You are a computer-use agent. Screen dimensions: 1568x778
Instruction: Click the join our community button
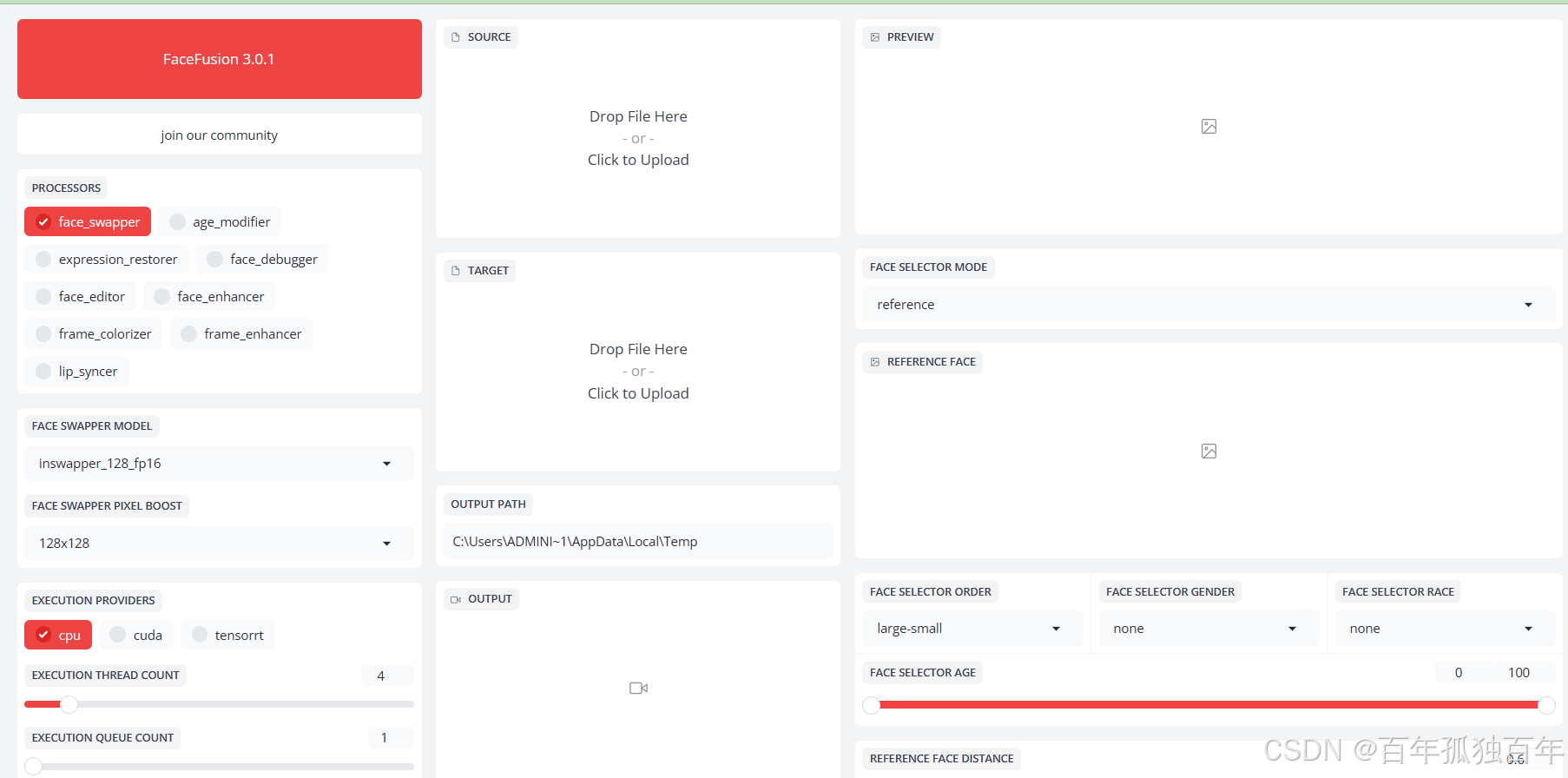click(x=220, y=135)
